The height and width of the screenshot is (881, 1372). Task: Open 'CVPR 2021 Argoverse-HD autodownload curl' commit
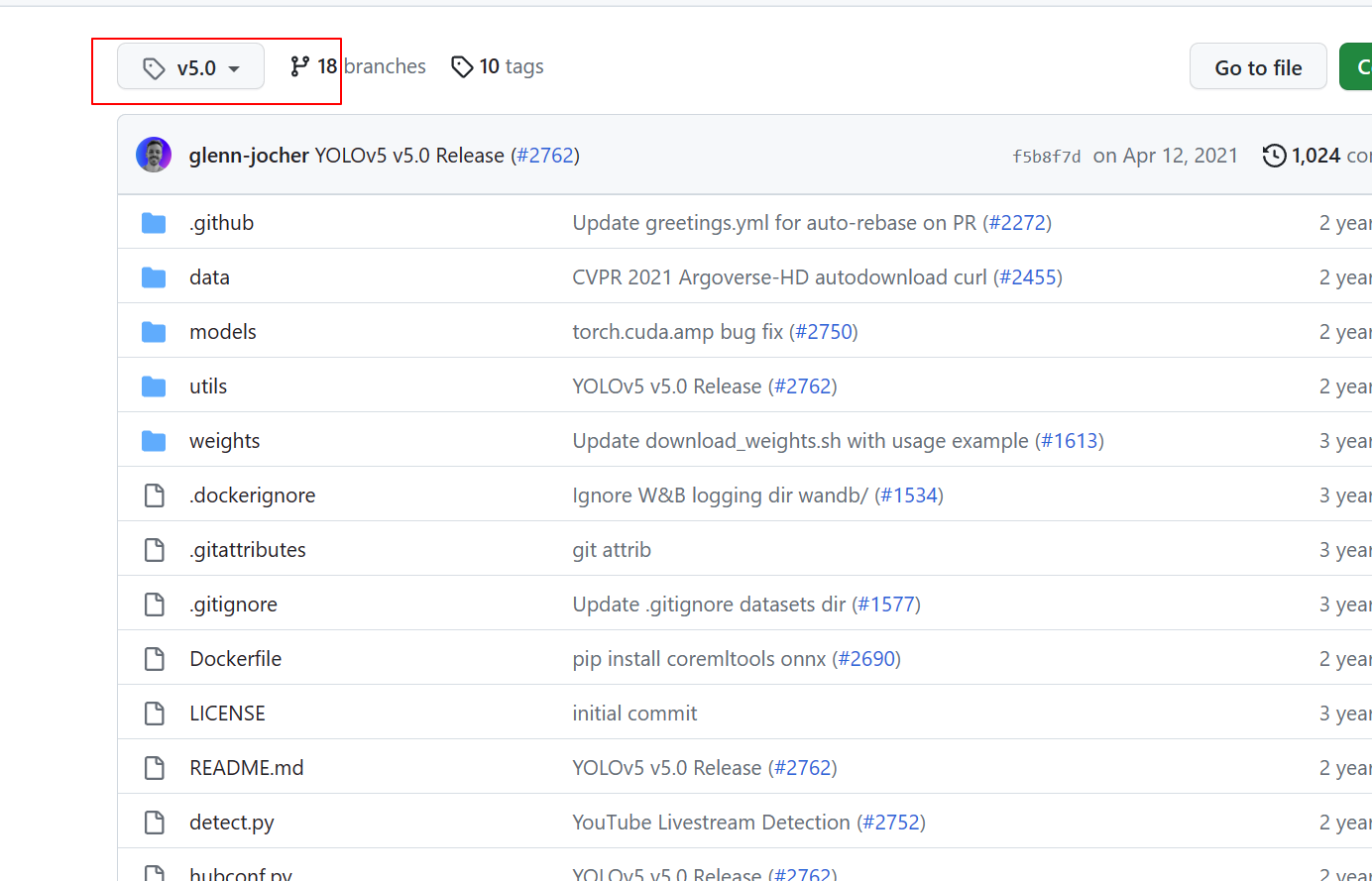click(x=780, y=277)
